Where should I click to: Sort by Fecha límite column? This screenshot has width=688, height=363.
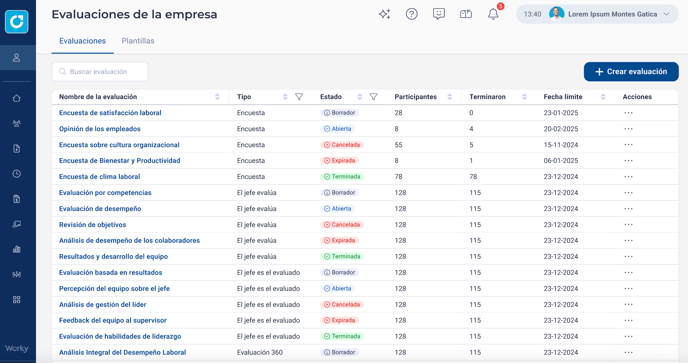[603, 97]
